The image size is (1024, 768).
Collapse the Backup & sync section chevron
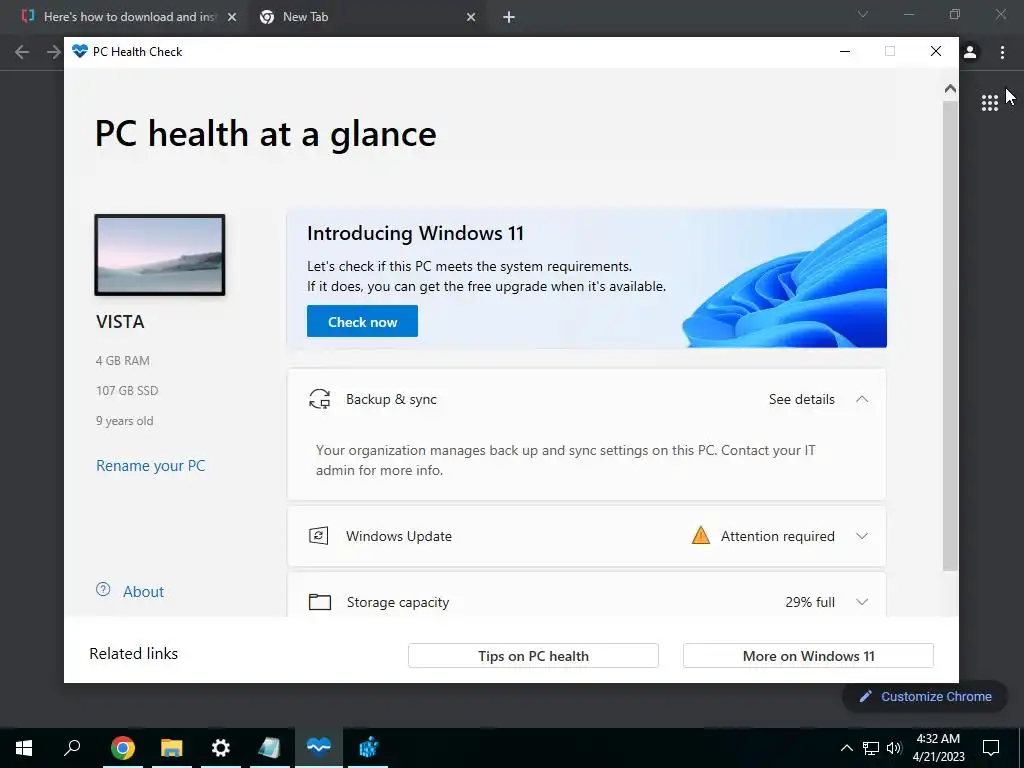[862, 399]
